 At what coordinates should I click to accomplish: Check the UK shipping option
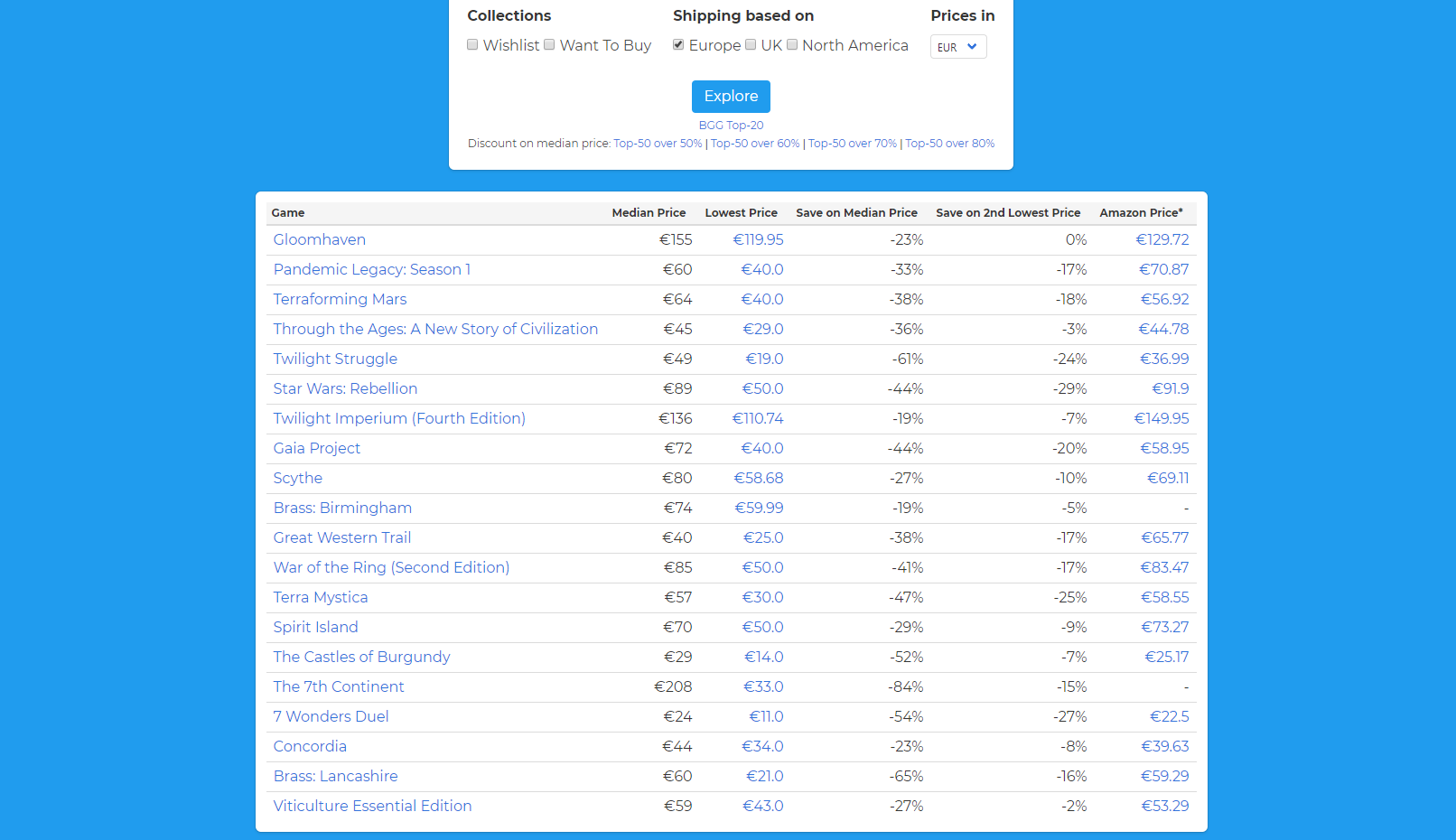coord(751,45)
